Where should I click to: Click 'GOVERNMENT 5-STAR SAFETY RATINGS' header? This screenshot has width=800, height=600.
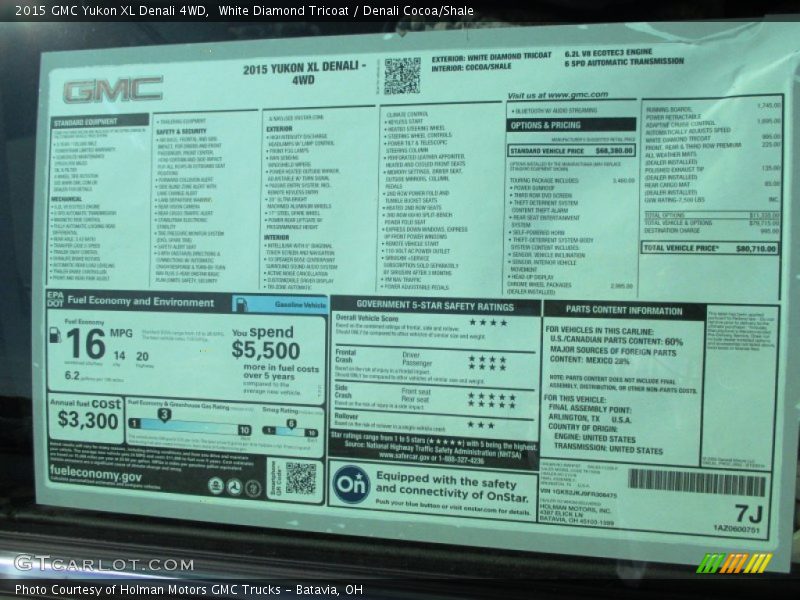[x=435, y=306]
